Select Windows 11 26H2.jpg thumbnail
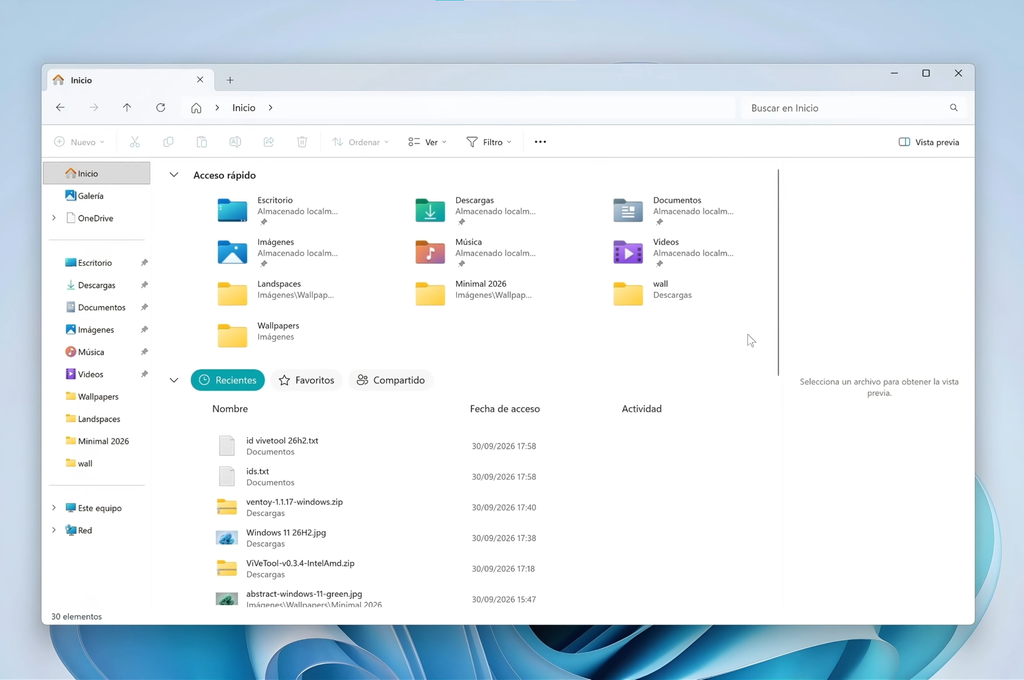The height and width of the screenshot is (680, 1024). pyautogui.click(x=227, y=538)
